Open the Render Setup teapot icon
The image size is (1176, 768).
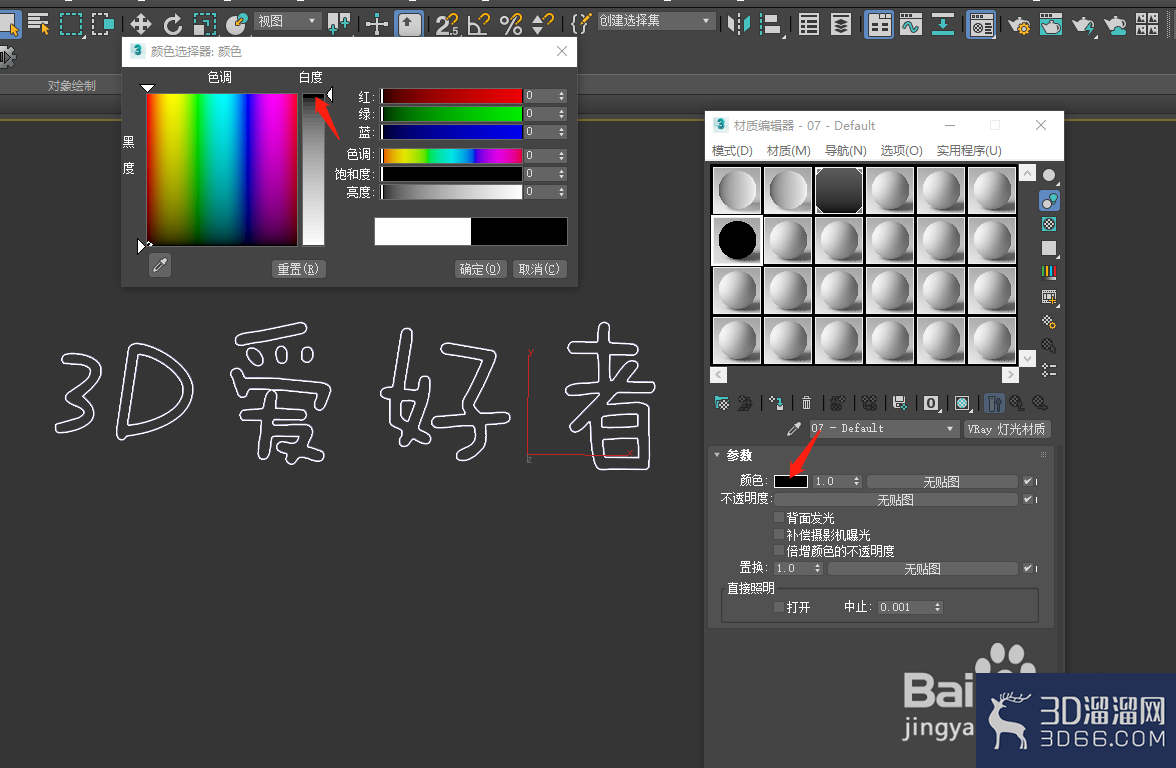[1018, 25]
